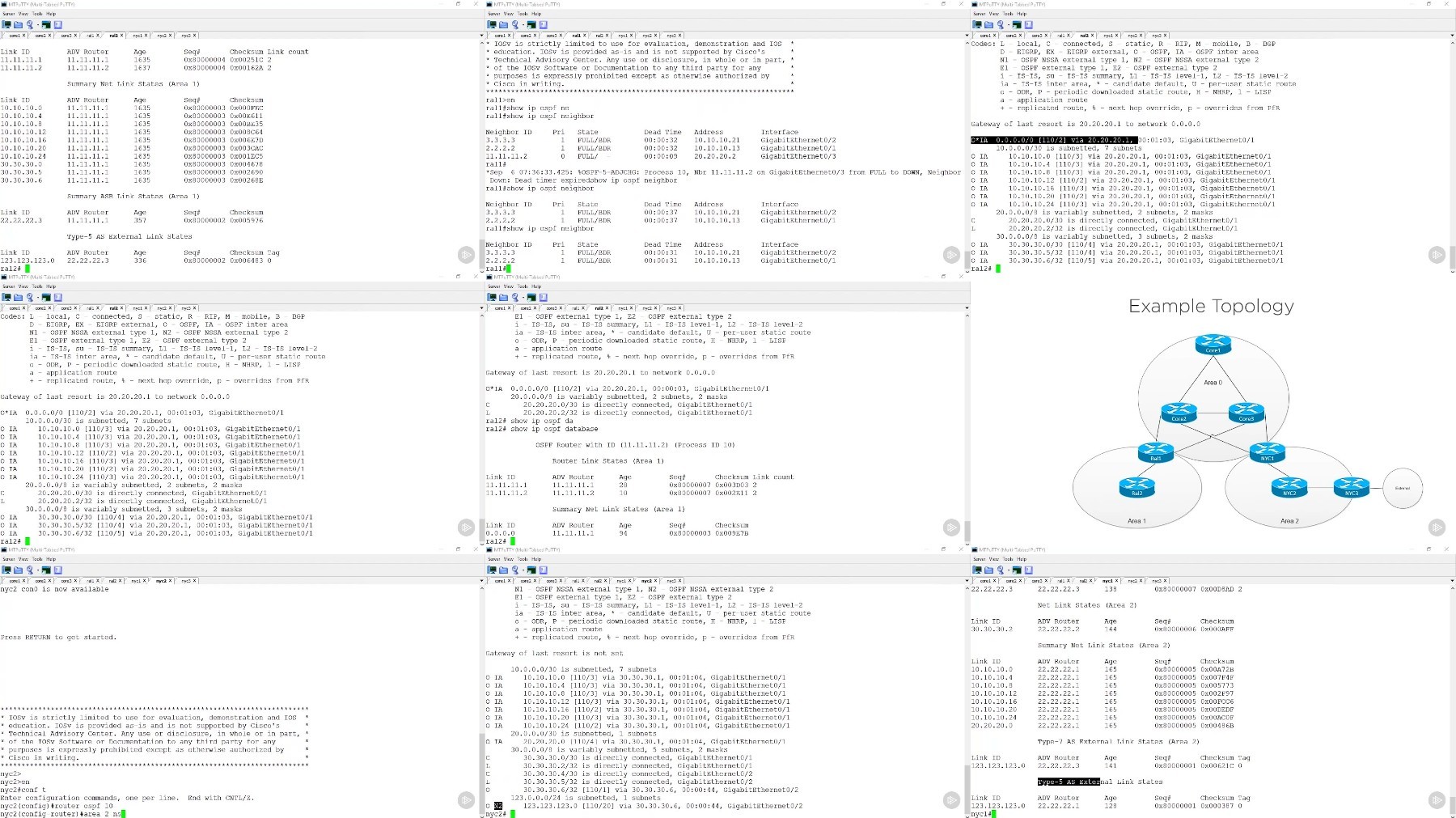Click the search/key icon in the nyc2 routing table window toolbar
Viewport: 1456px width, 818px height.
tap(516, 570)
